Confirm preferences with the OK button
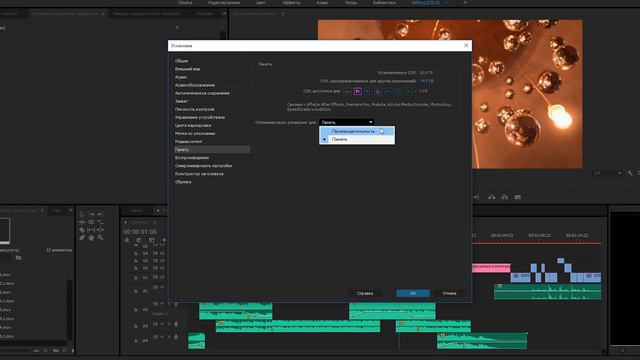This screenshot has width=640, height=360. pos(413,293)
